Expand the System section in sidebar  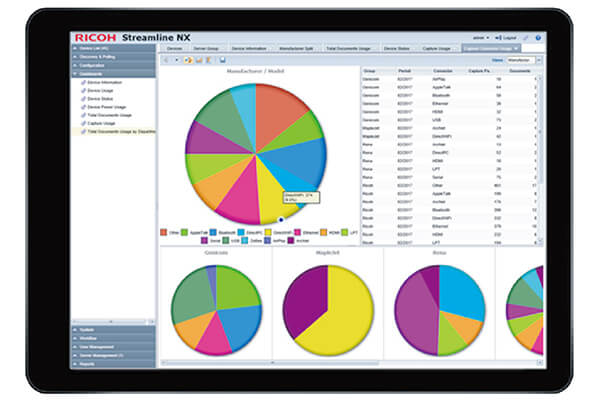click(114, 330)
